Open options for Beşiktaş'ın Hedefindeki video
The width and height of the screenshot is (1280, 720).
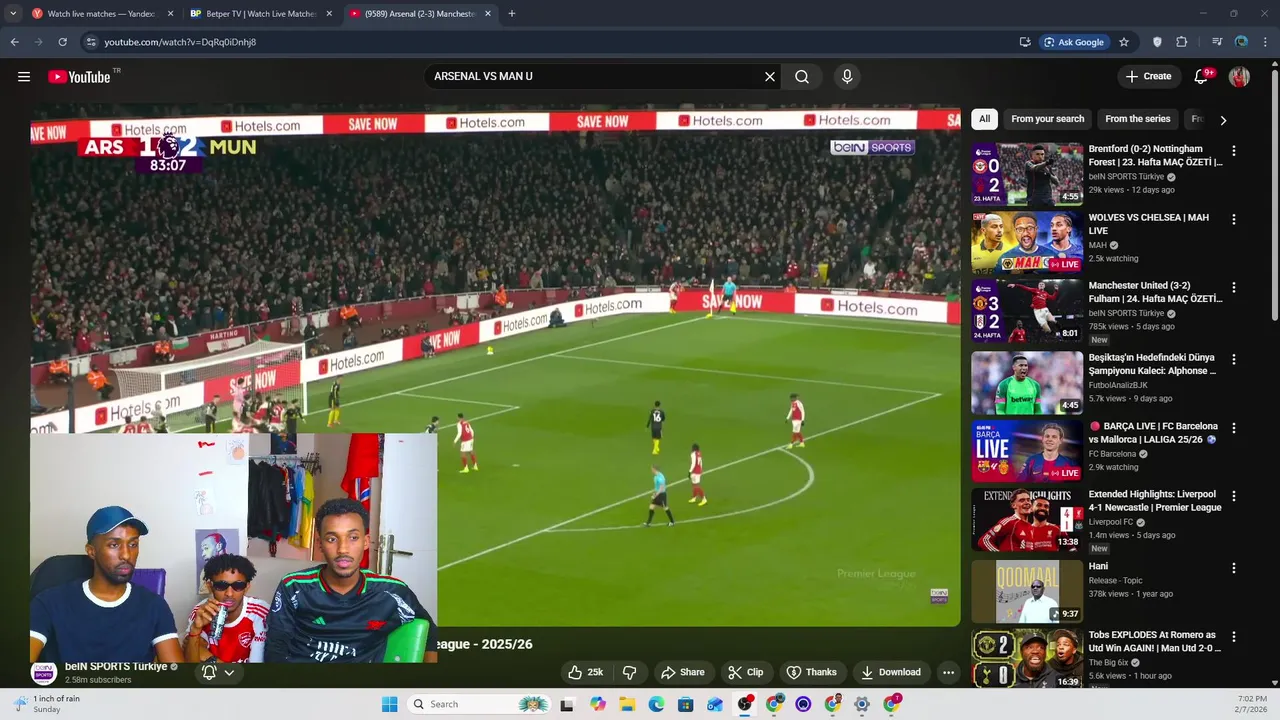pyautogui.click(x=1233, y=359)
